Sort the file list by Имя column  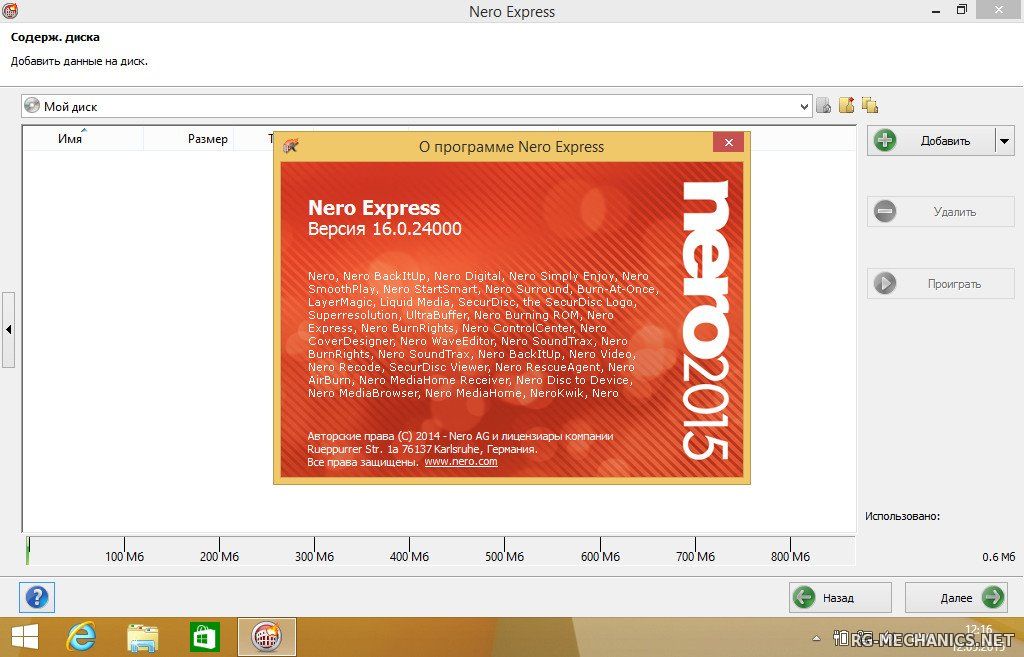point(70,138)
